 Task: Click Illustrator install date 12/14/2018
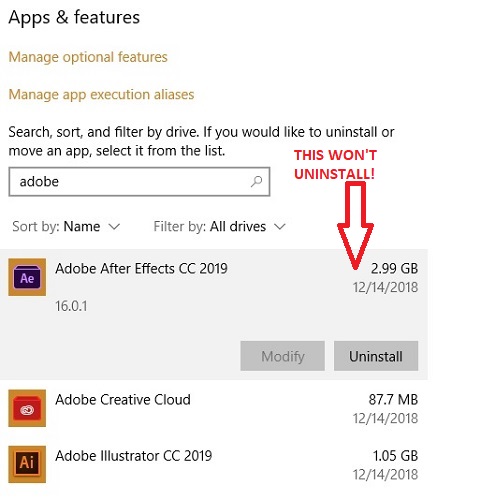tap(386, 475)
